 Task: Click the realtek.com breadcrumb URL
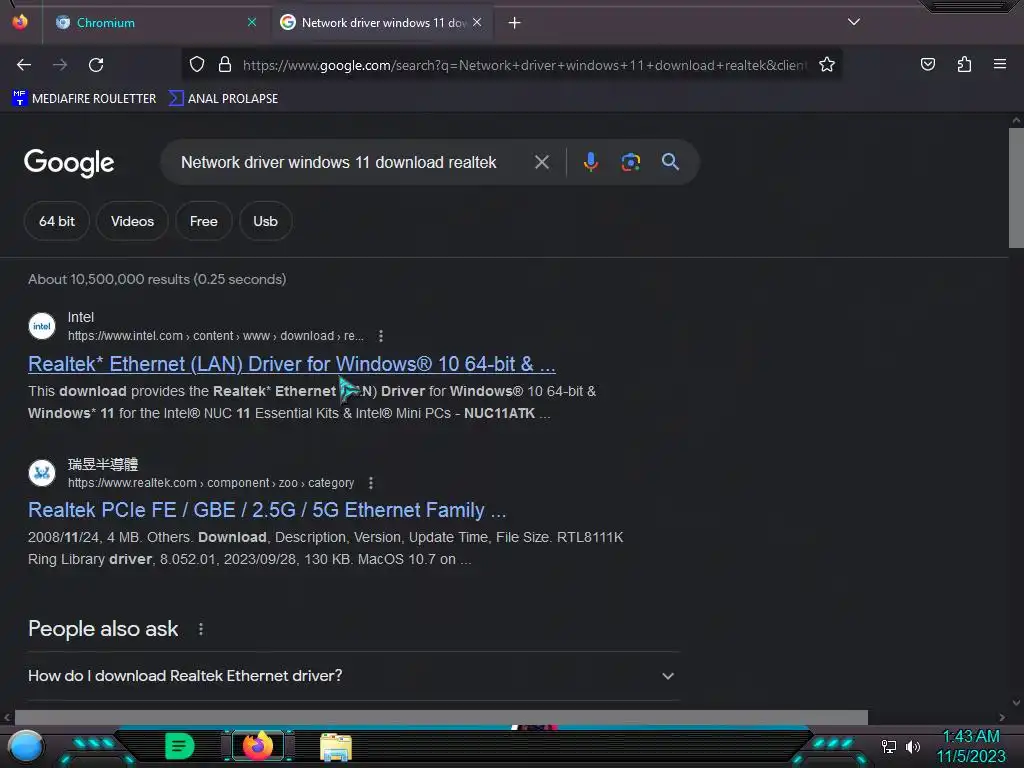[x=211, y=483]
